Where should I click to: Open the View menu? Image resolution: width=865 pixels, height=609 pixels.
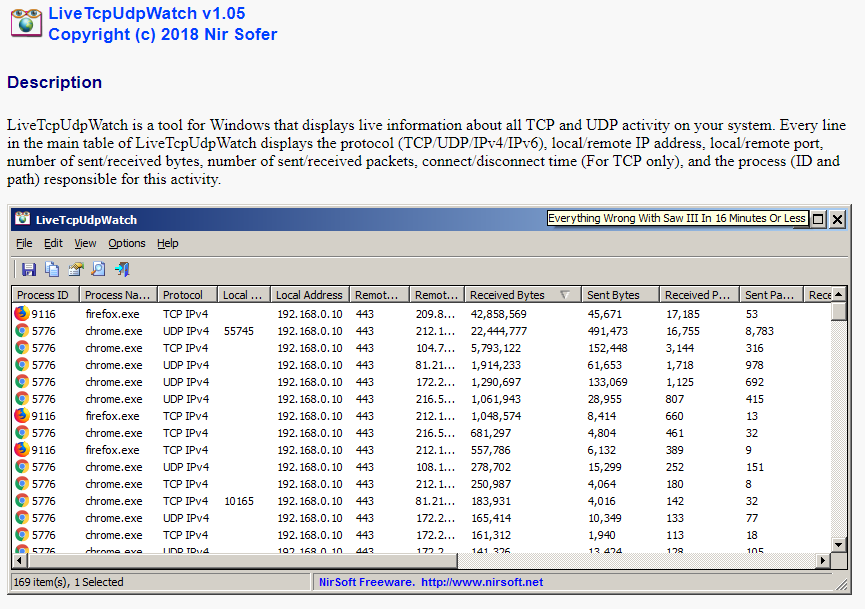85,243
